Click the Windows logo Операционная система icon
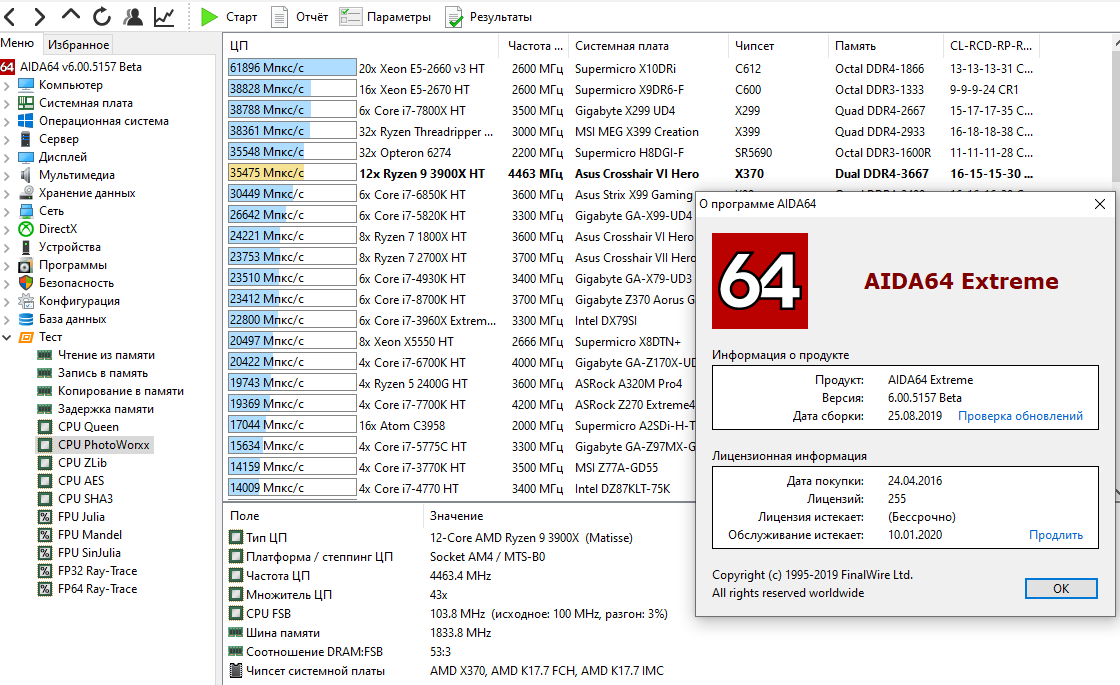This screenshot has width=1120, height=685. pos(26,121)
